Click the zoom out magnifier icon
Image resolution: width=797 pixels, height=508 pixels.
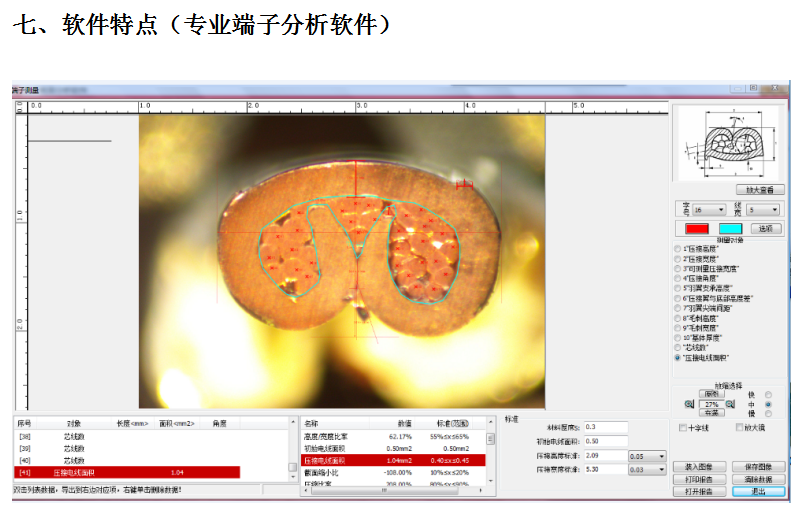pos(689,404)
